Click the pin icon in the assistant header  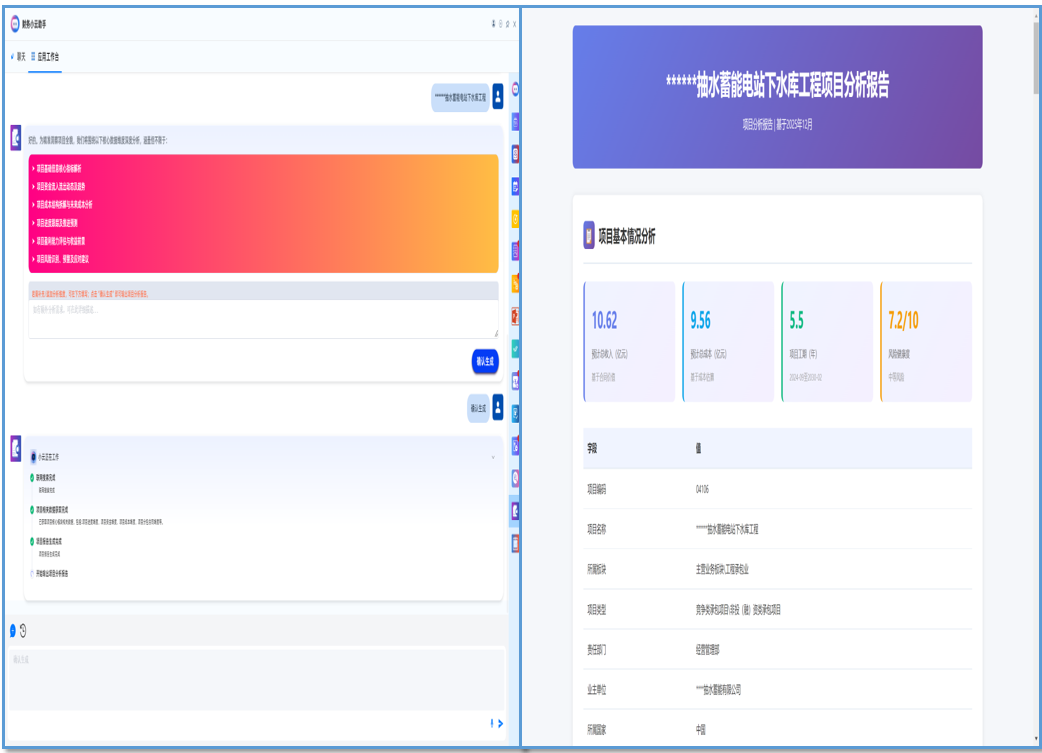pyautogui.click(x=507, y=24)
